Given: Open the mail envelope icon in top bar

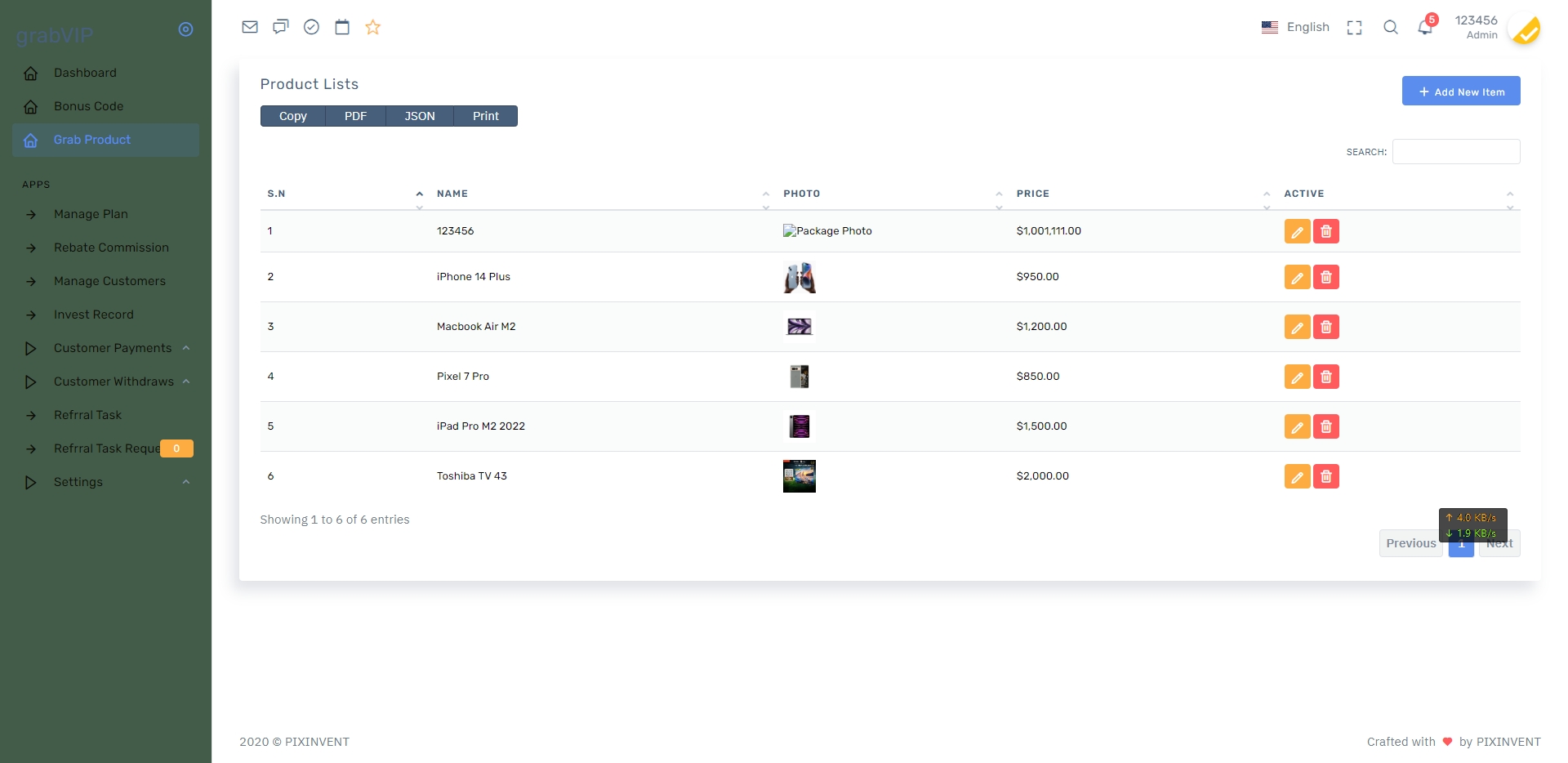Looking at the screenshot, I should 250,27.
